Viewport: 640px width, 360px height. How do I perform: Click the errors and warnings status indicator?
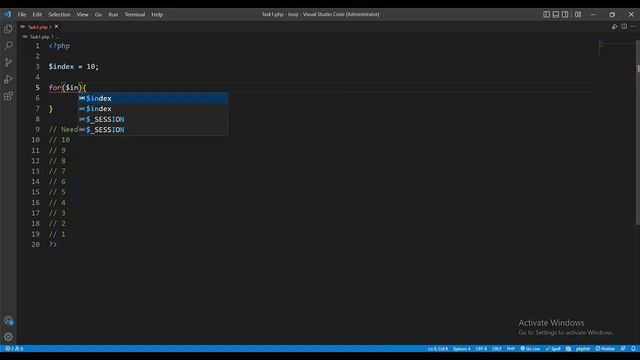pyautogui.click(x=14, y=349)
